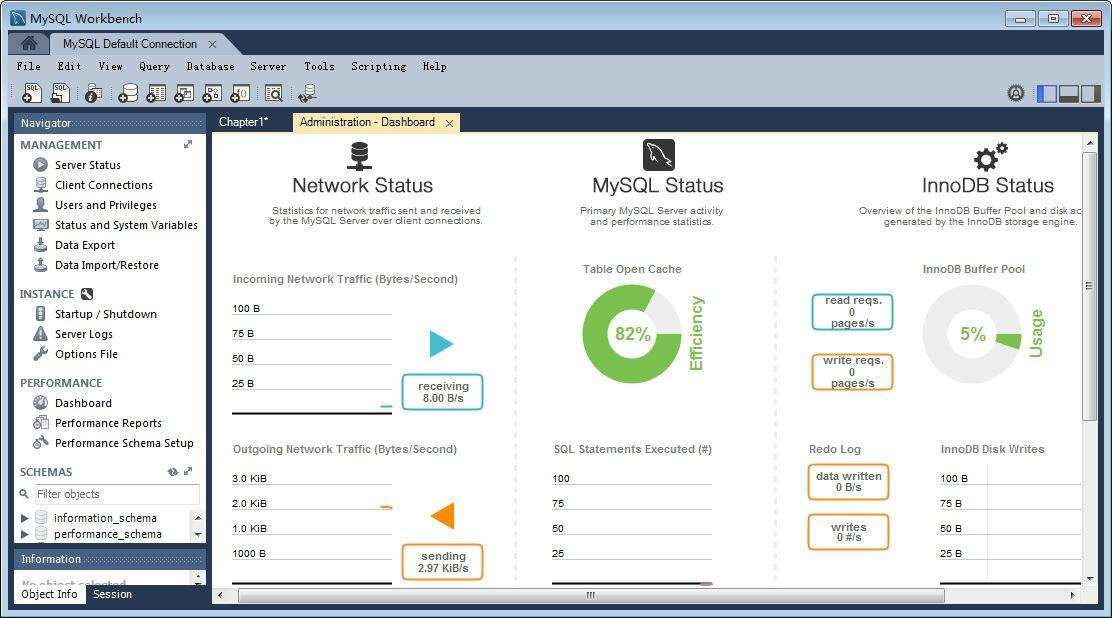
Task: Close the Administration - Dashboard tab
Action: tap(449, 123)
